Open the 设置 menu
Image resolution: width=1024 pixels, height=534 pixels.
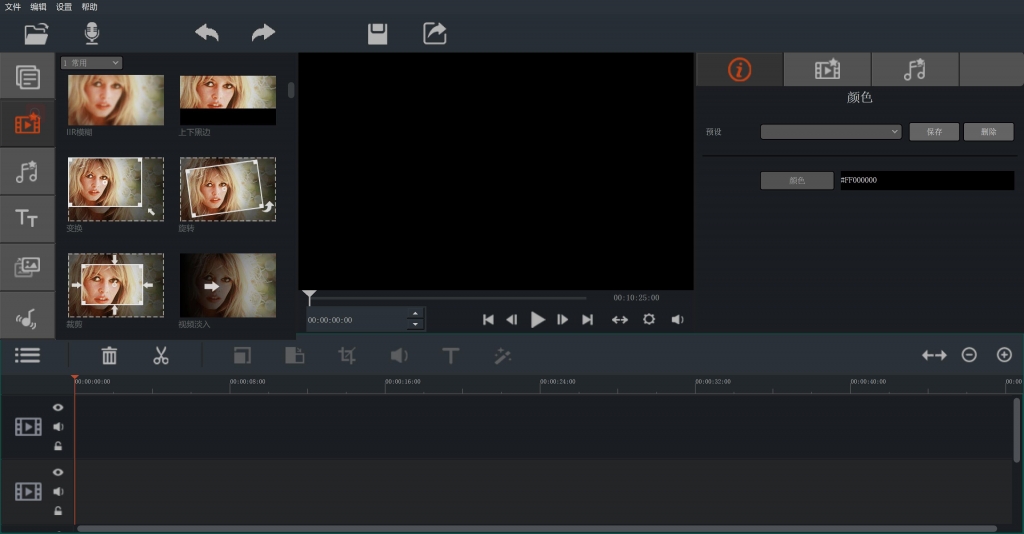(64, 7)
